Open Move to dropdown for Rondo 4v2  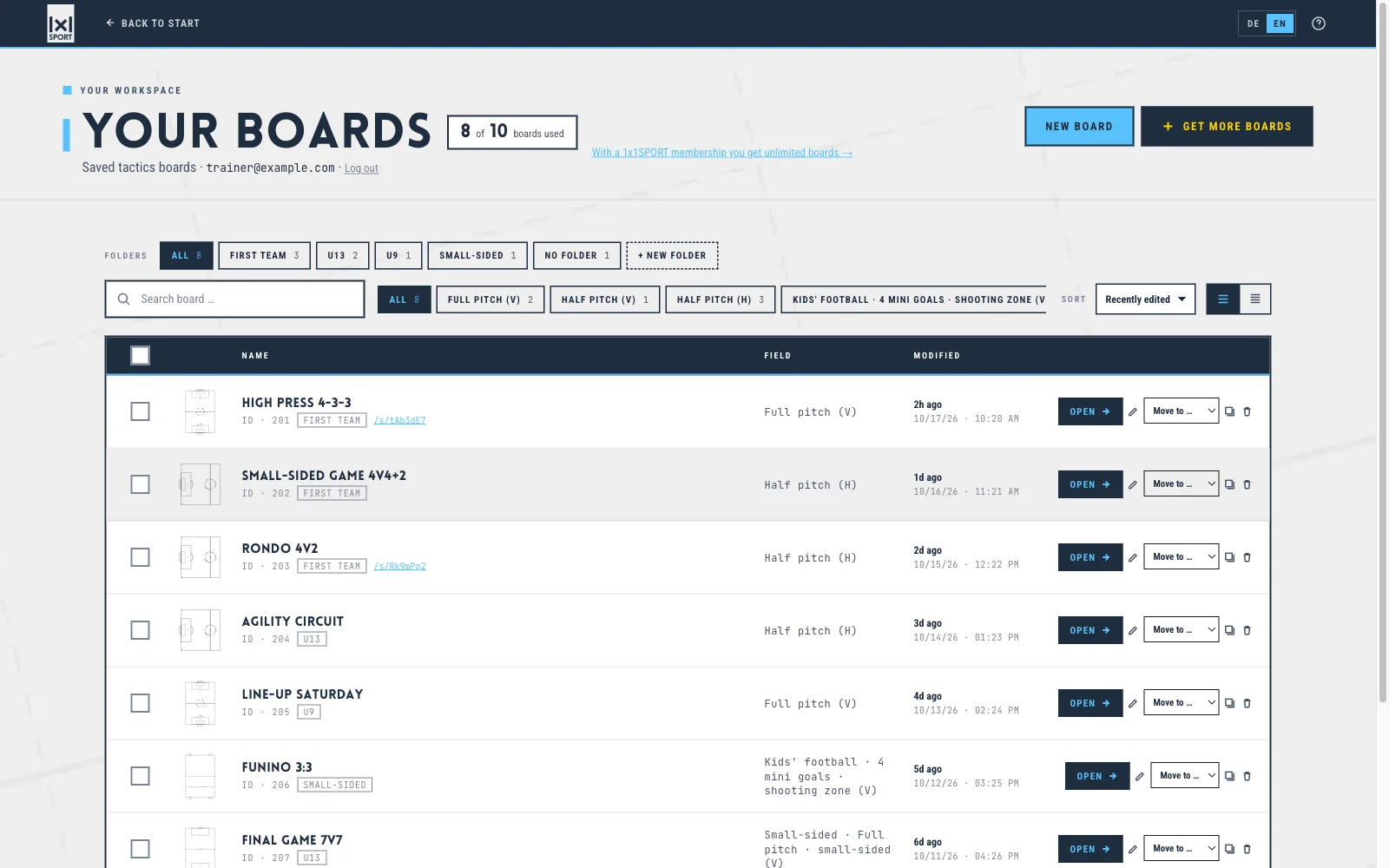click(x=1181, y=557)
